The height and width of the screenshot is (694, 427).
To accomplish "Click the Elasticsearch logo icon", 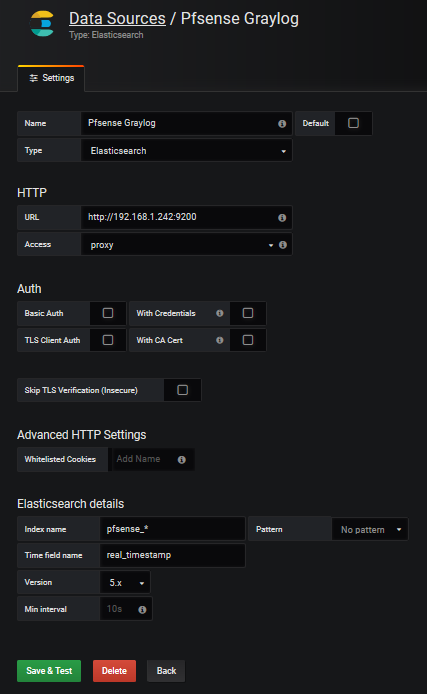I will 42,23.
